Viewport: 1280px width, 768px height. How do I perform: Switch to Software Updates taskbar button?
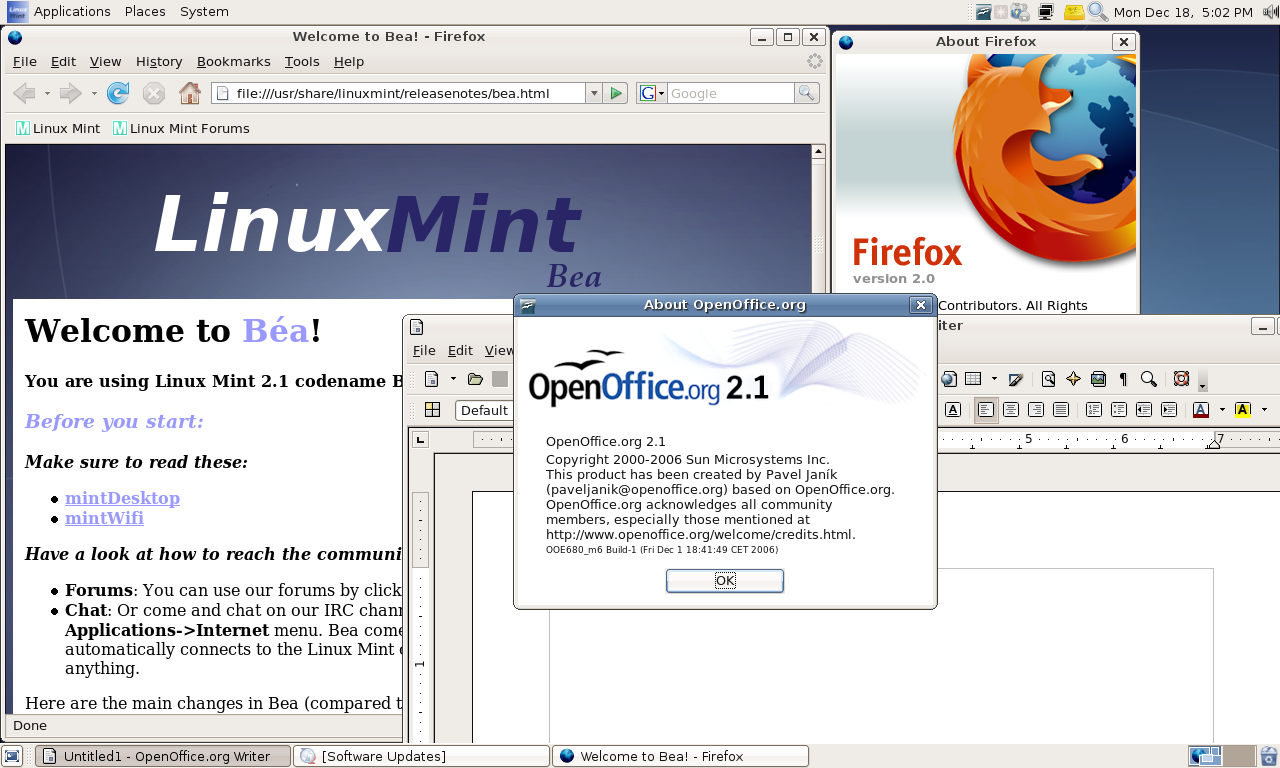click(x=421, y=756)
